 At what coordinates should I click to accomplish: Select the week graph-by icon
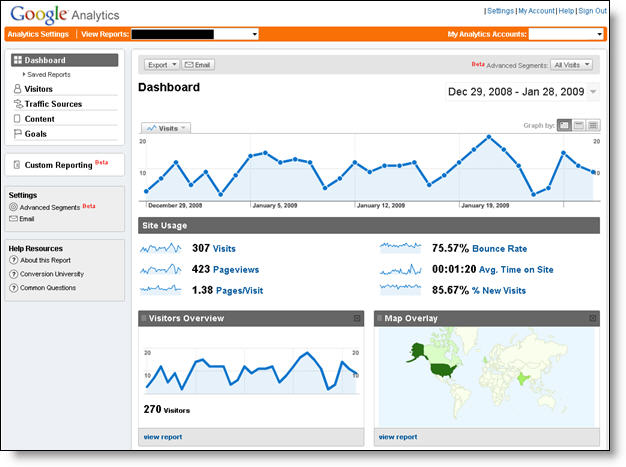[578, 125]
